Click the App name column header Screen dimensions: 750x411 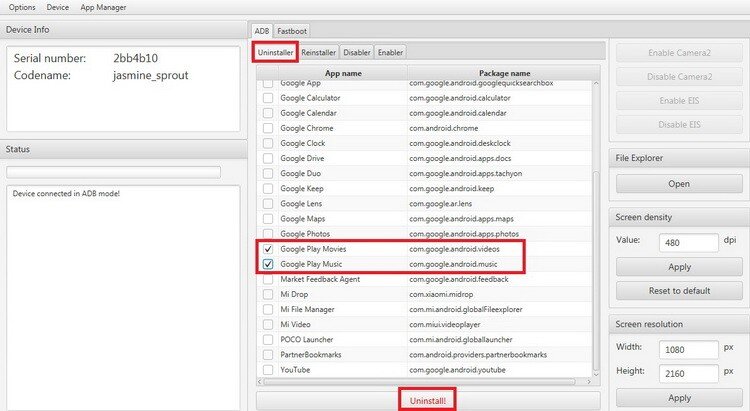(x=343, y=73)
